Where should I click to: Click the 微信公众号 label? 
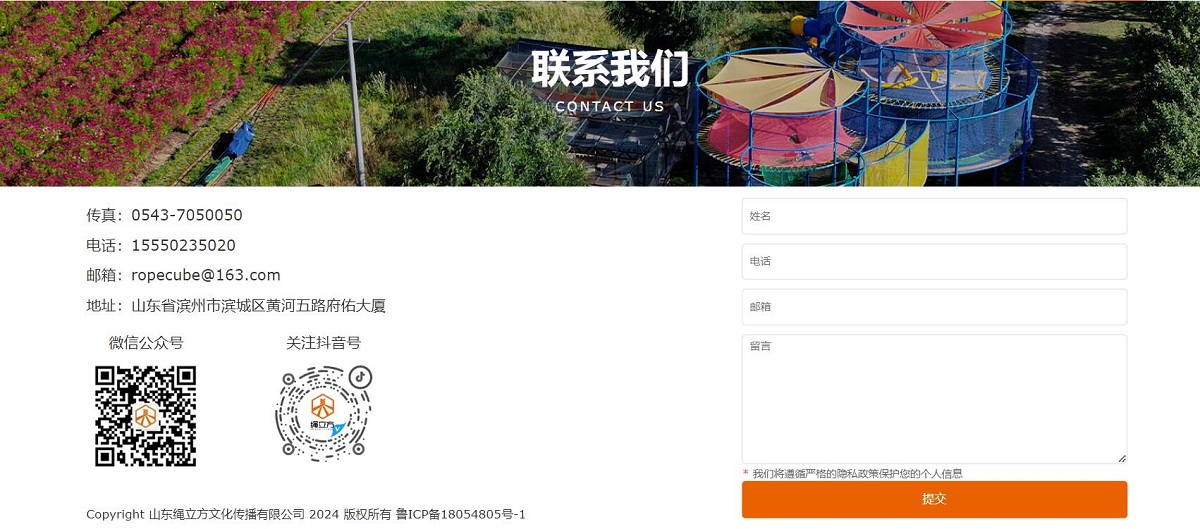point(146,343)
